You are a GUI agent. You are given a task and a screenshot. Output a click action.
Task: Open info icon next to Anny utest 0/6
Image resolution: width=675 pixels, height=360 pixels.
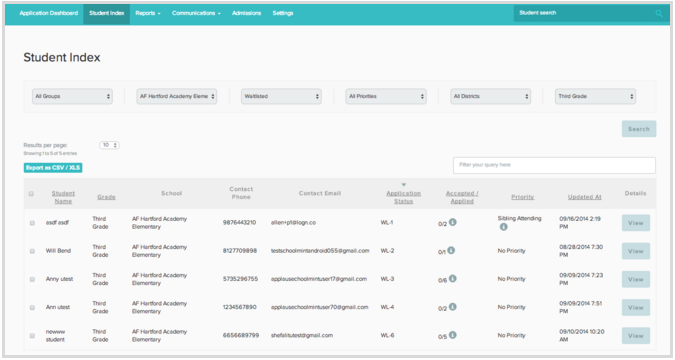point(452,279)
